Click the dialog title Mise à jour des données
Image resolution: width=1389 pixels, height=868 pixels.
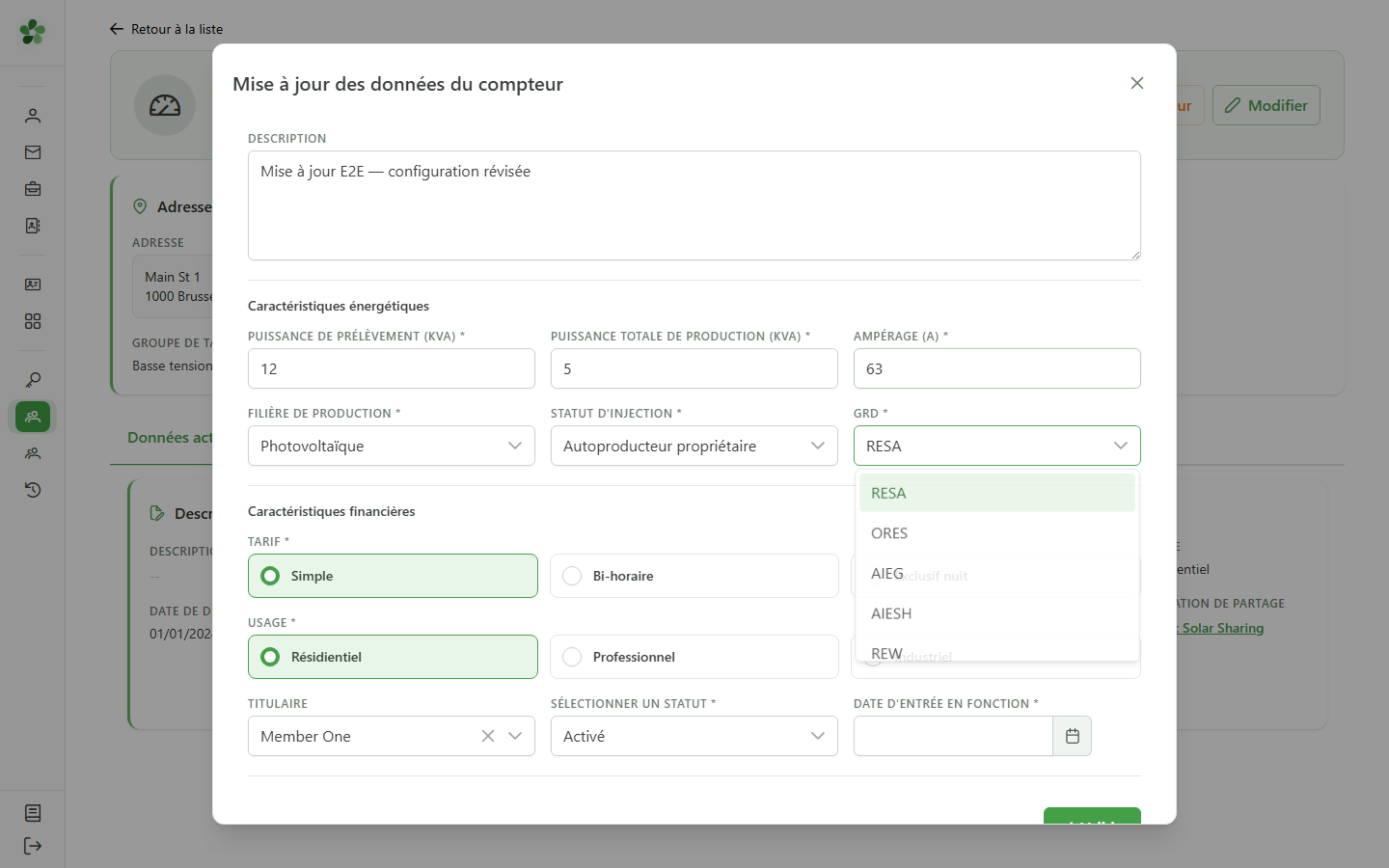397,84
